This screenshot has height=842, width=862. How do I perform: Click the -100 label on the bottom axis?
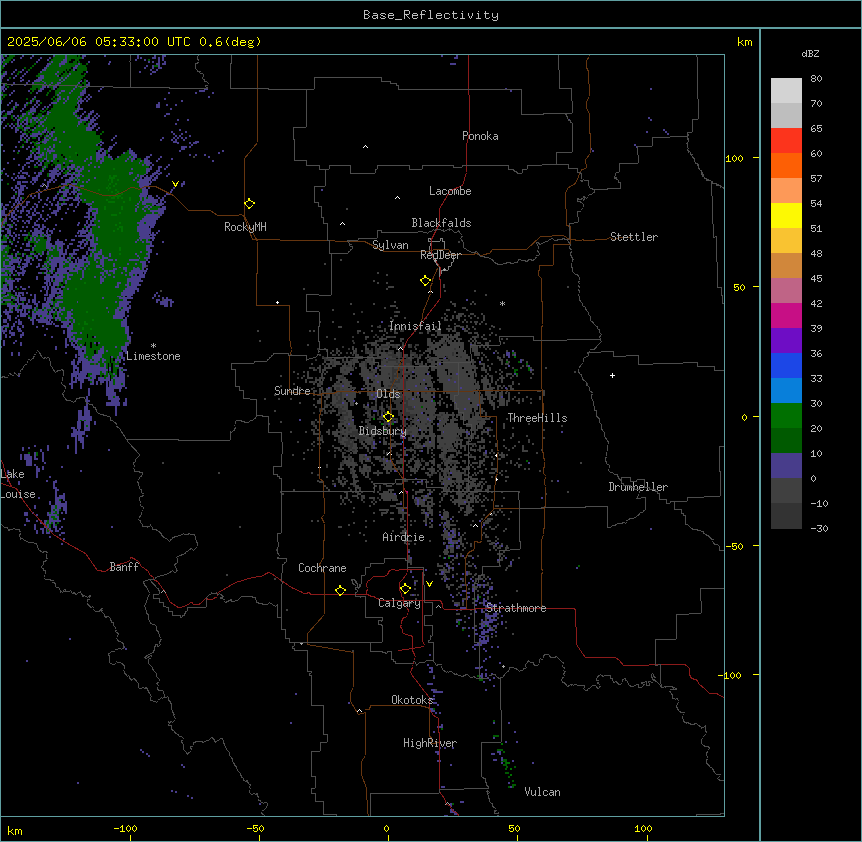pos(125,828)
